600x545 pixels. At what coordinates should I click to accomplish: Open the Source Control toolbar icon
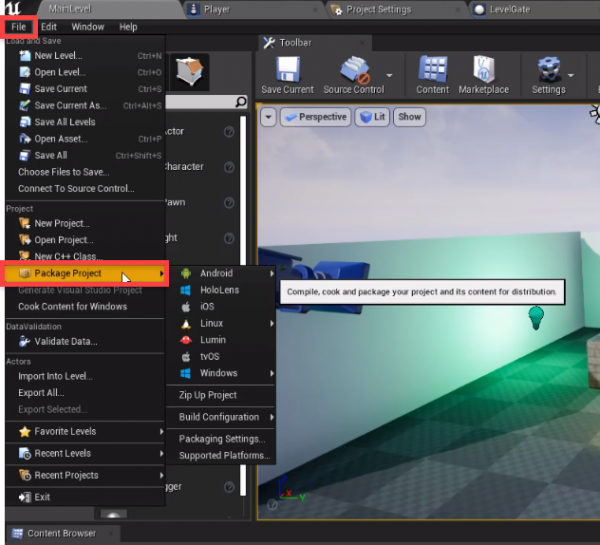355,70
